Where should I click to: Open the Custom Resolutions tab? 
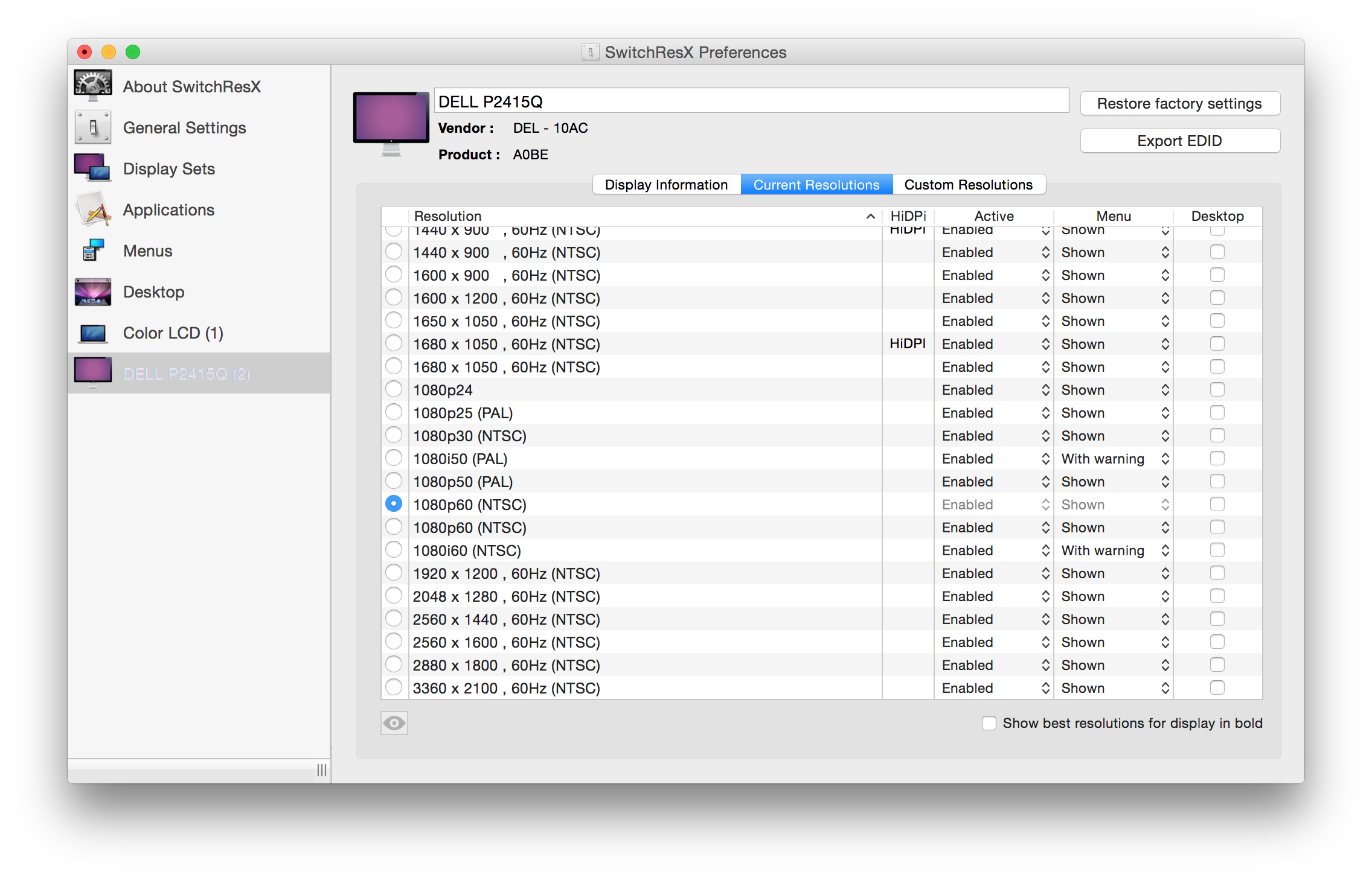click(x=969, y=185)
